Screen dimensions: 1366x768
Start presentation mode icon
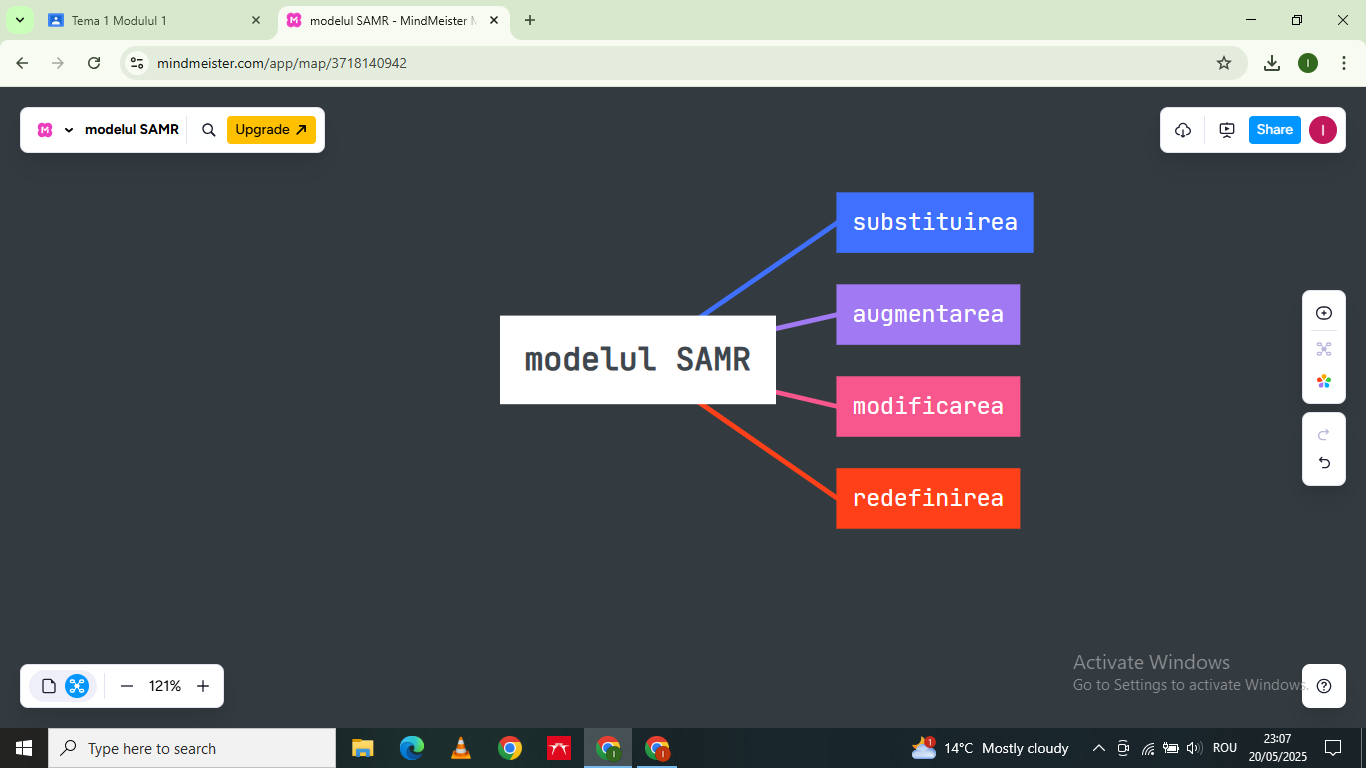click(1227, 130)
